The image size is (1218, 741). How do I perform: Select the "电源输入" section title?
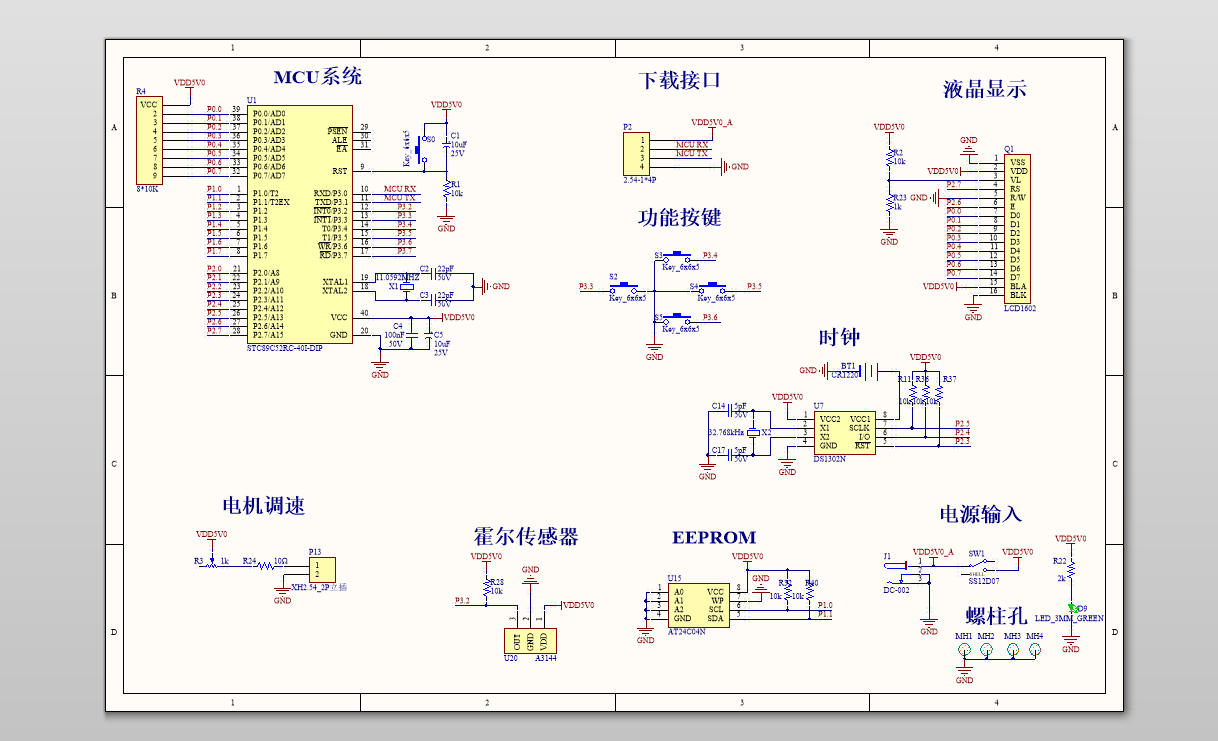pyautogui.click(x=981, y=514)
